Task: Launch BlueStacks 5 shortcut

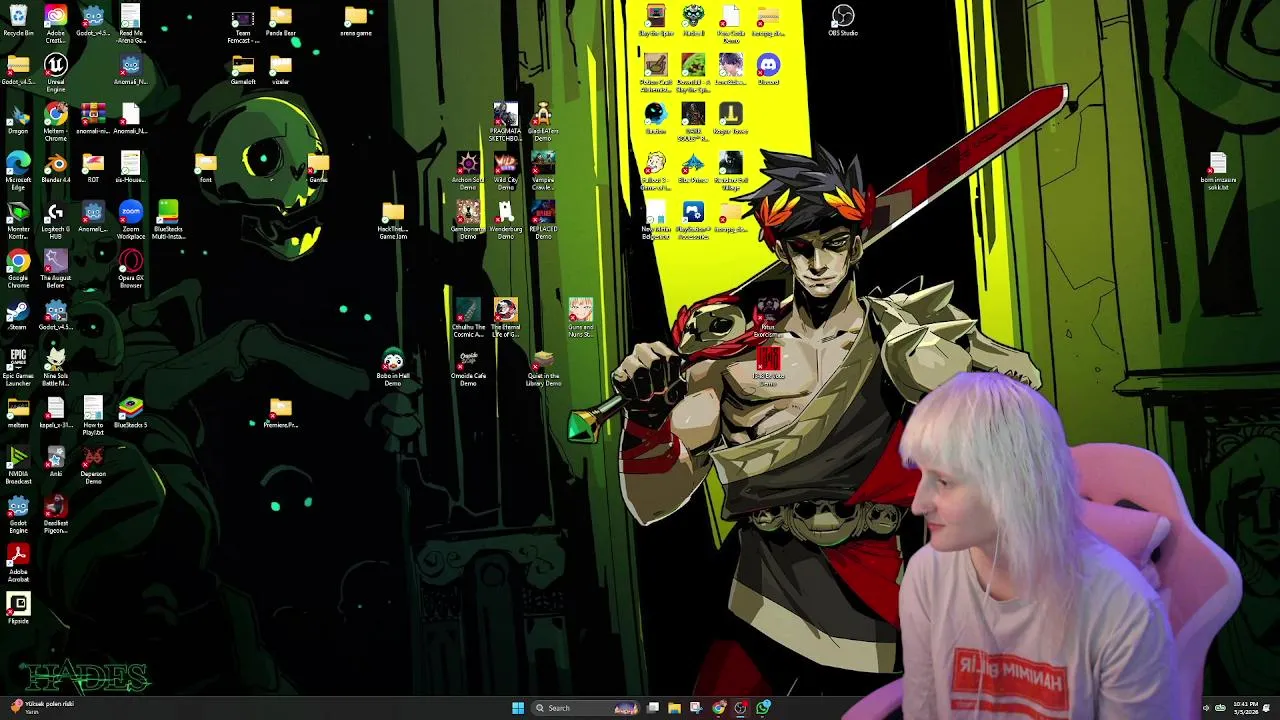Action: click(x=131, y=413)
